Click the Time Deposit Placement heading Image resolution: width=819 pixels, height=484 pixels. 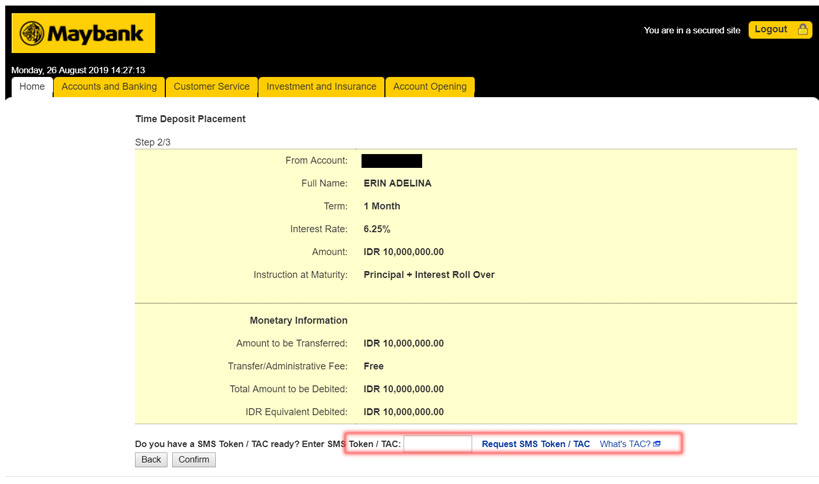click(x=190, y=119)
